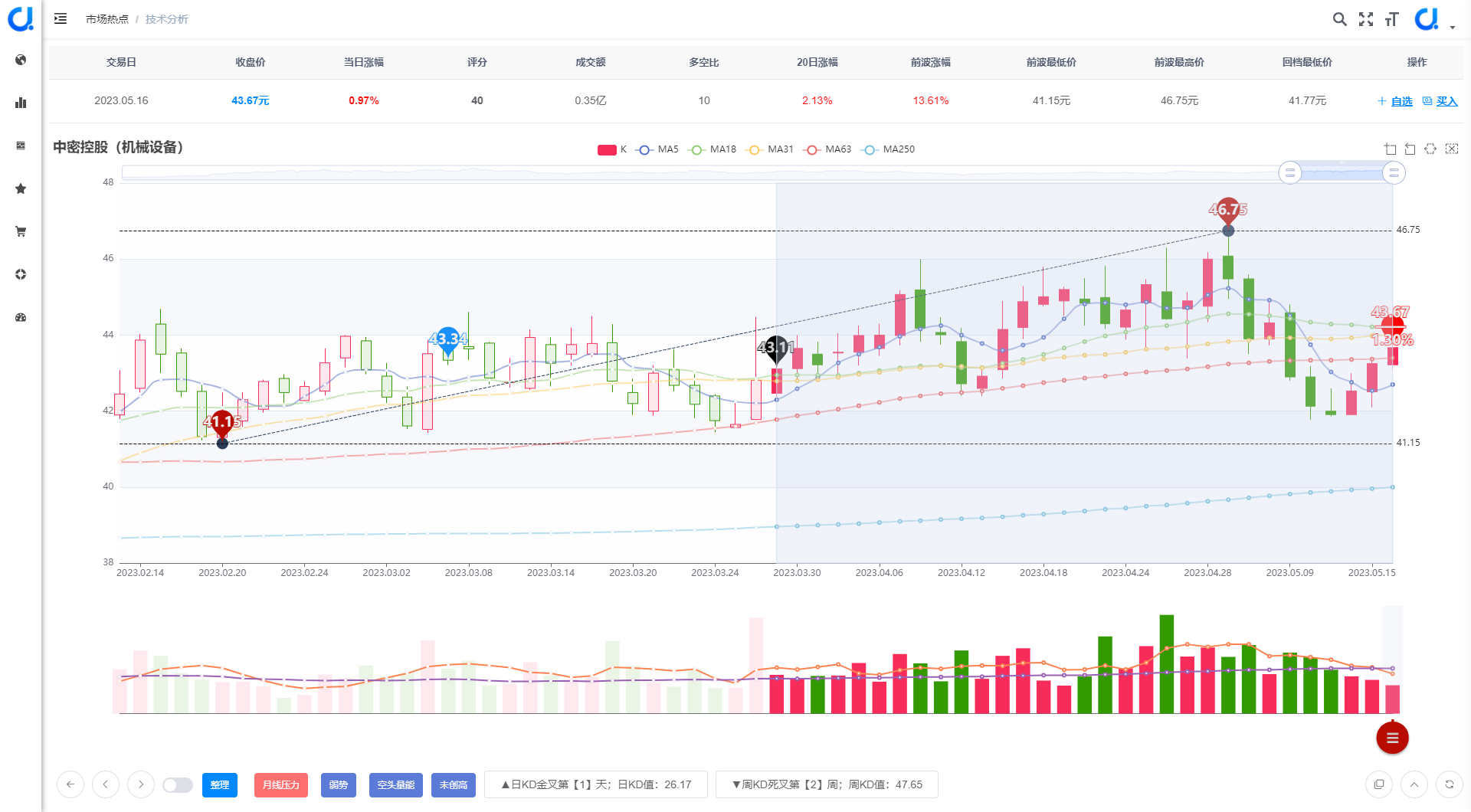This screenshot has height=812, width=1471.
Task: Toggle MA63 line in legend
Action: [827, 149]
